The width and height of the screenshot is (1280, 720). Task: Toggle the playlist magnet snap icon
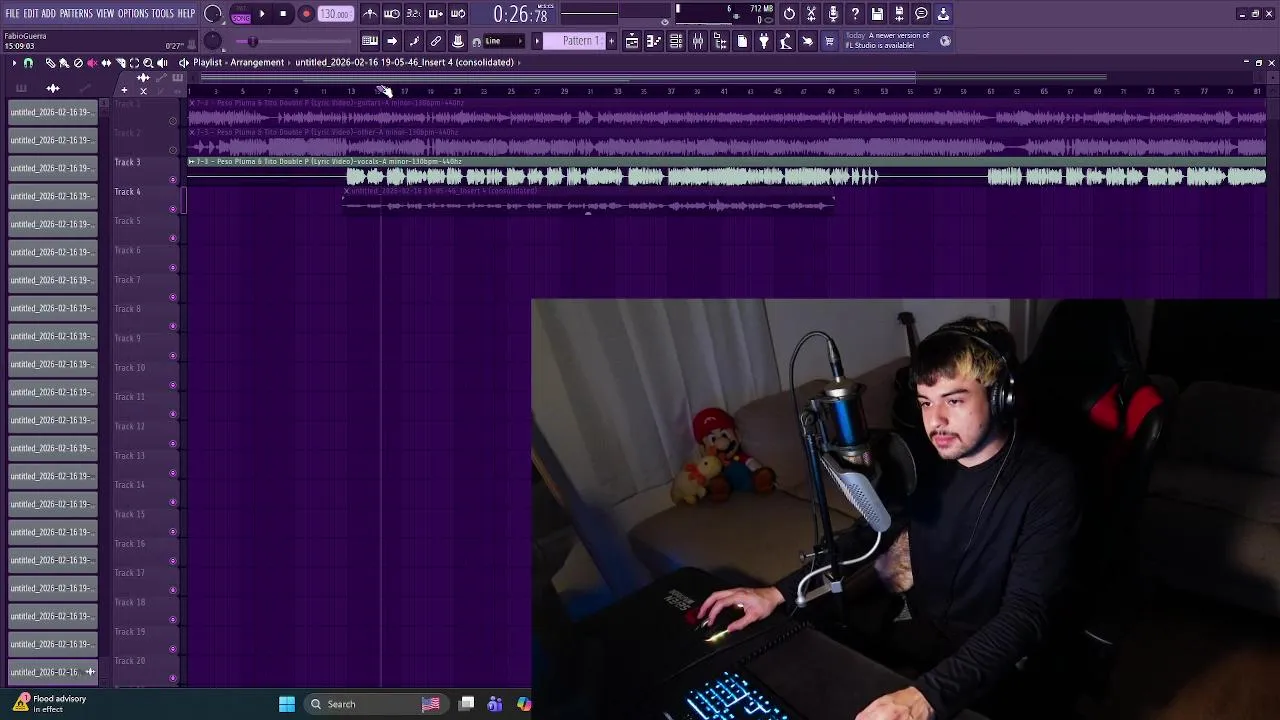click(28, 63)
